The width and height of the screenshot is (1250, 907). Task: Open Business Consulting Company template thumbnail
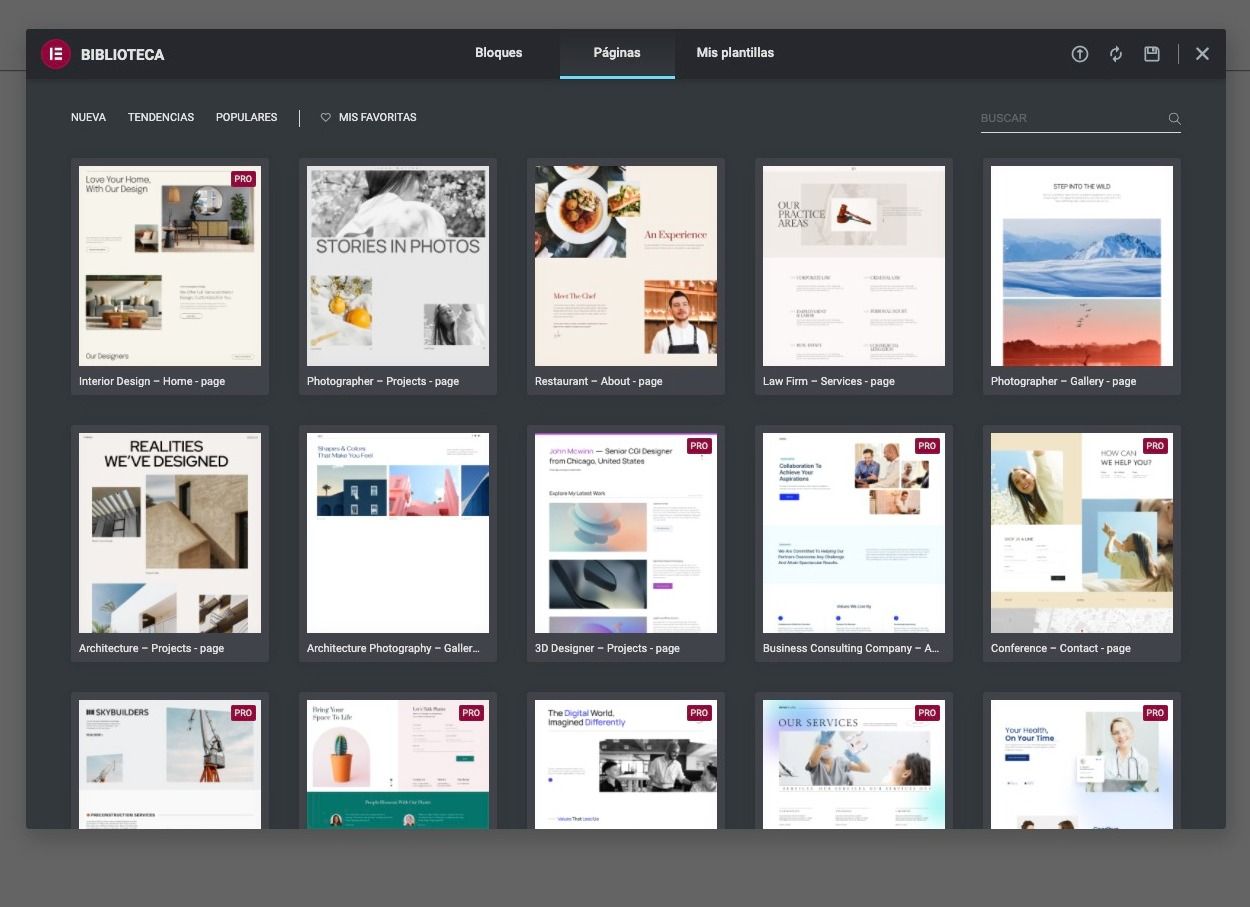click(854, 533)
